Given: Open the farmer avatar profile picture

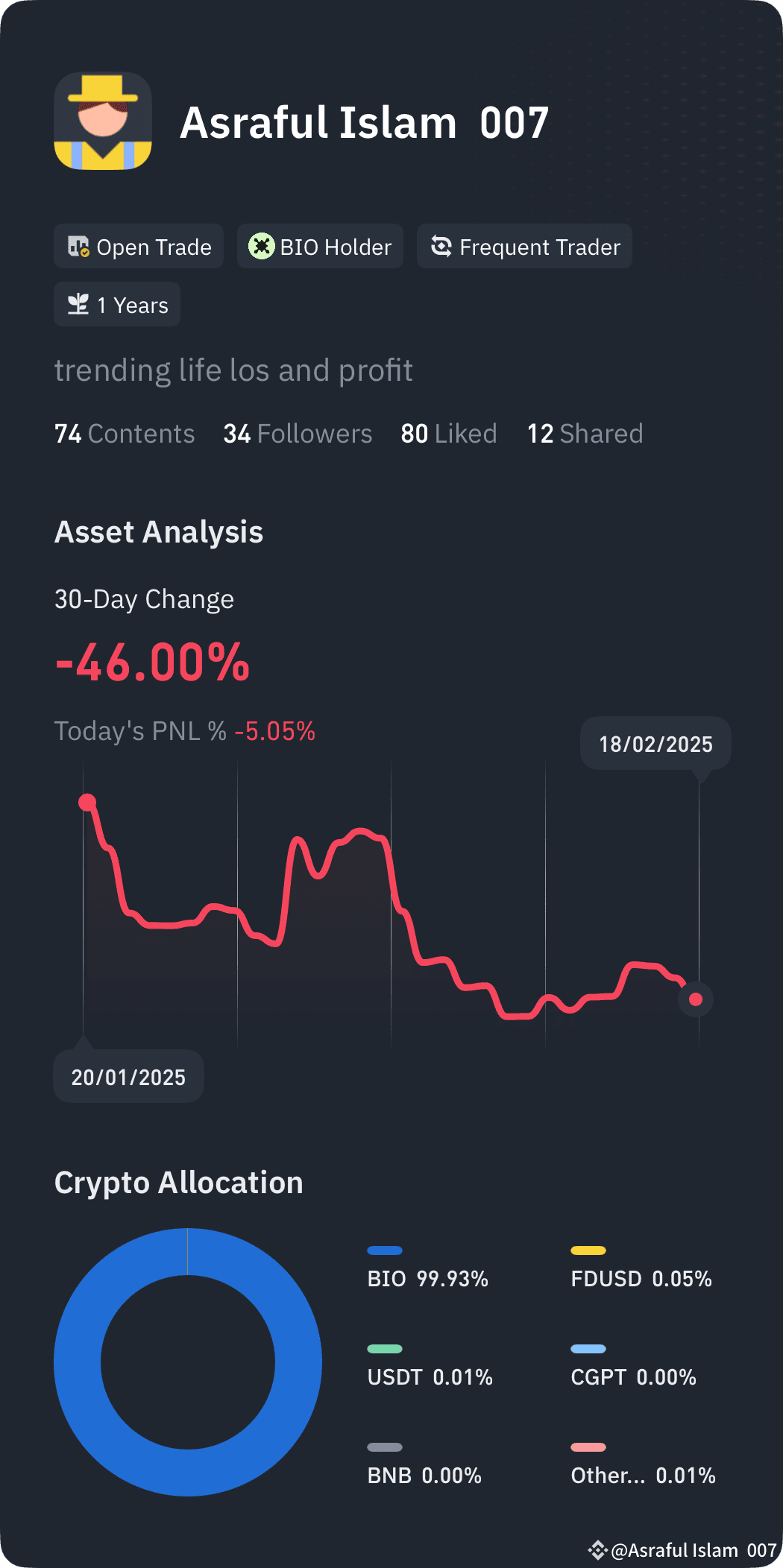Looking at the screenshot, I should [103, 121].
